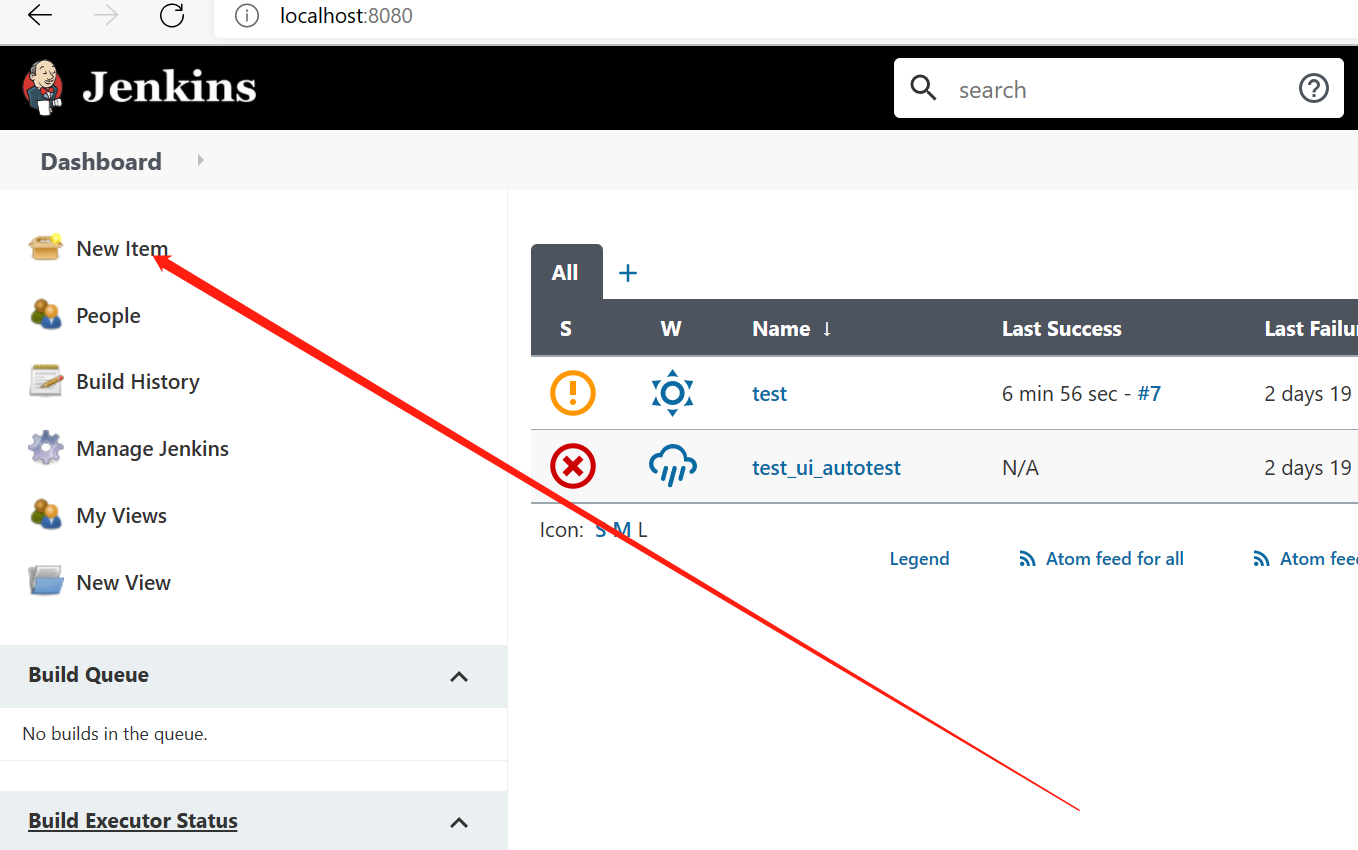This screenshot has width=1358, height=850.
Task: Click the rainy weather icon for test_ui_autotest
Action: [x=673, y=467]
